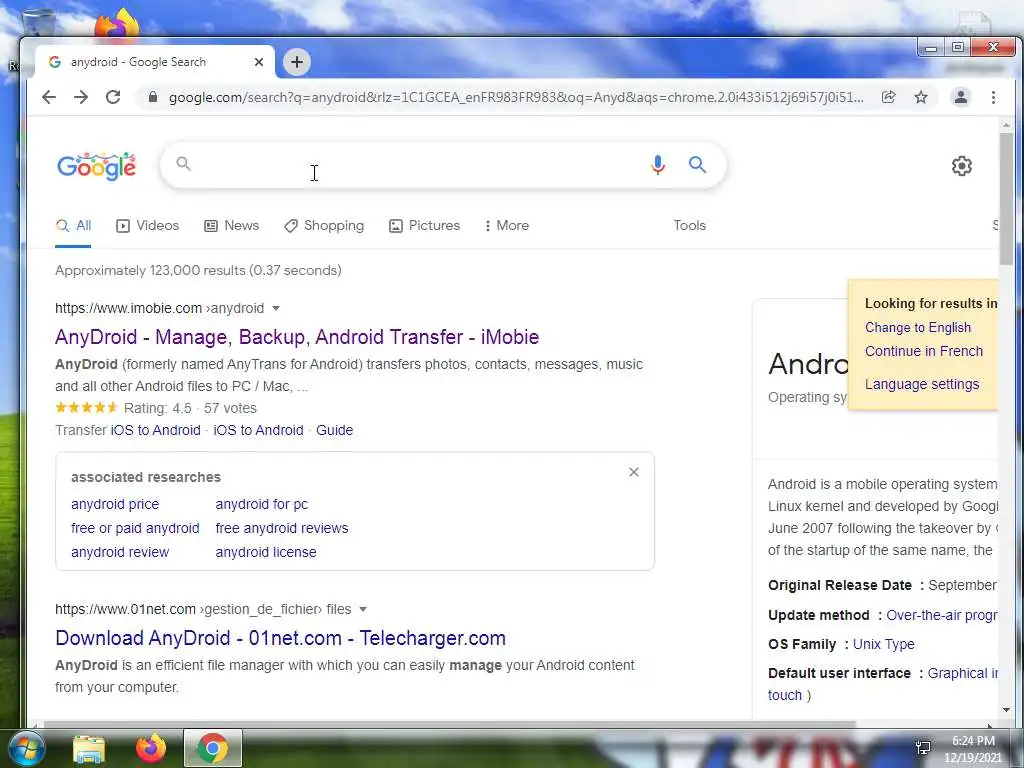Viewport: 1024px width, 768px height.
Task: Click the Over-the-air update method link
Action: point(942,615)
